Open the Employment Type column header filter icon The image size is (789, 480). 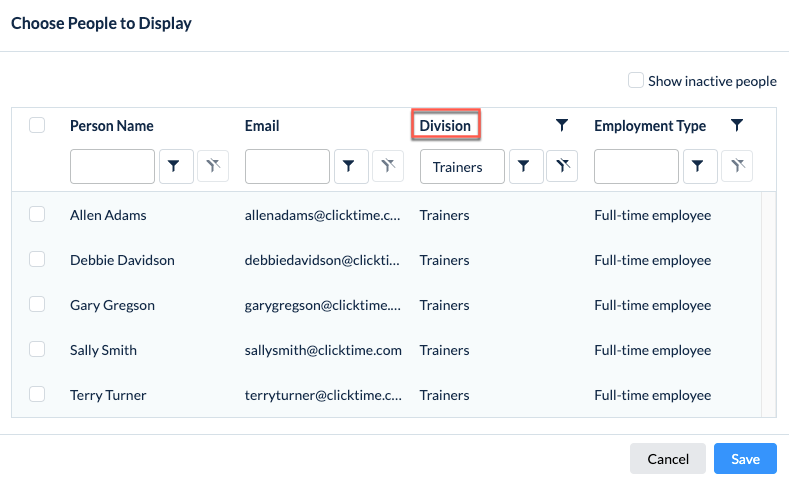[737, 125]
